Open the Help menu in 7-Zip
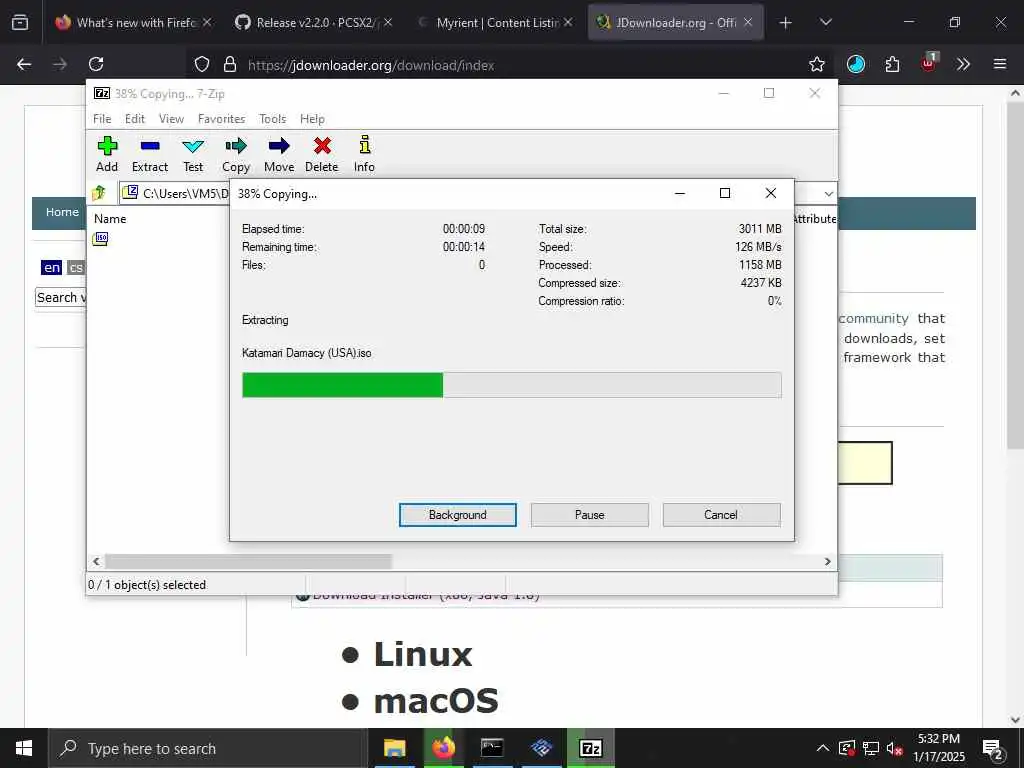The height and width of the screenshot is (768, 1024). [x=312, y=119]
